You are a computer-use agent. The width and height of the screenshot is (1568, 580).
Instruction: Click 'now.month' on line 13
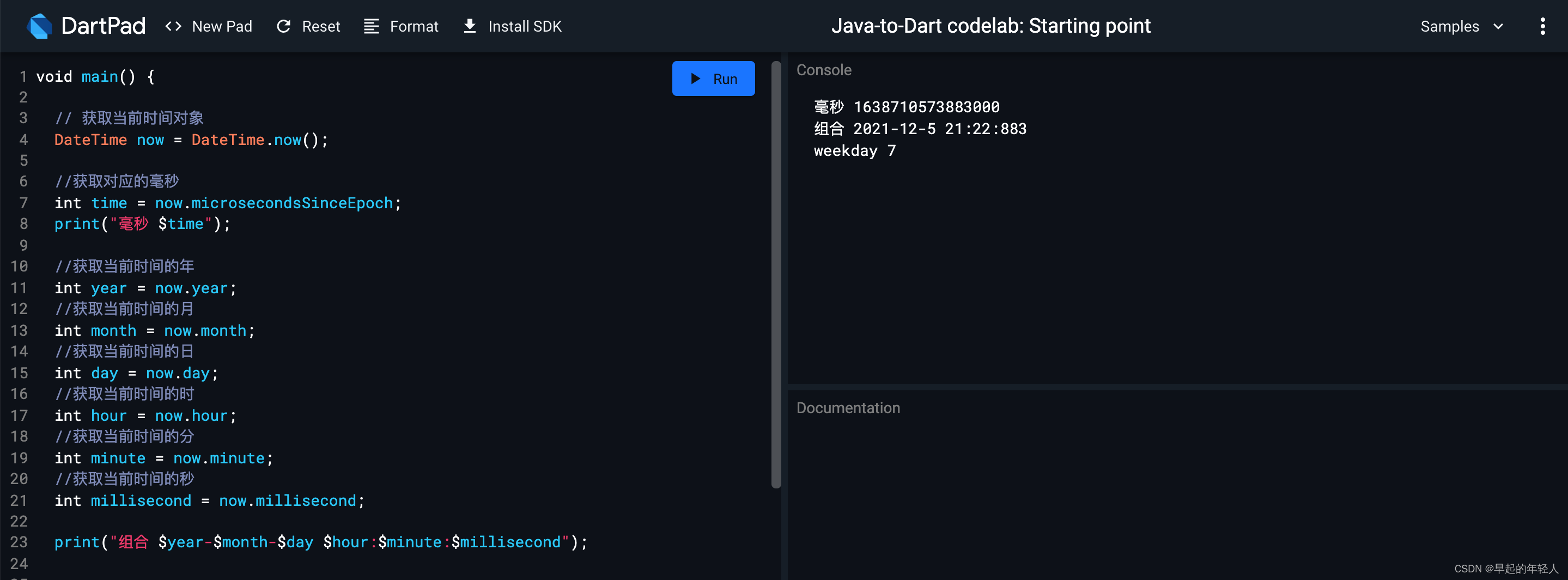(x=205, y=331)
